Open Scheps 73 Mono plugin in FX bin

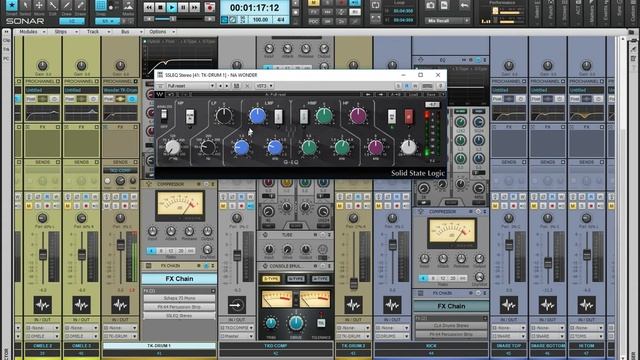(x=179, y=299)
